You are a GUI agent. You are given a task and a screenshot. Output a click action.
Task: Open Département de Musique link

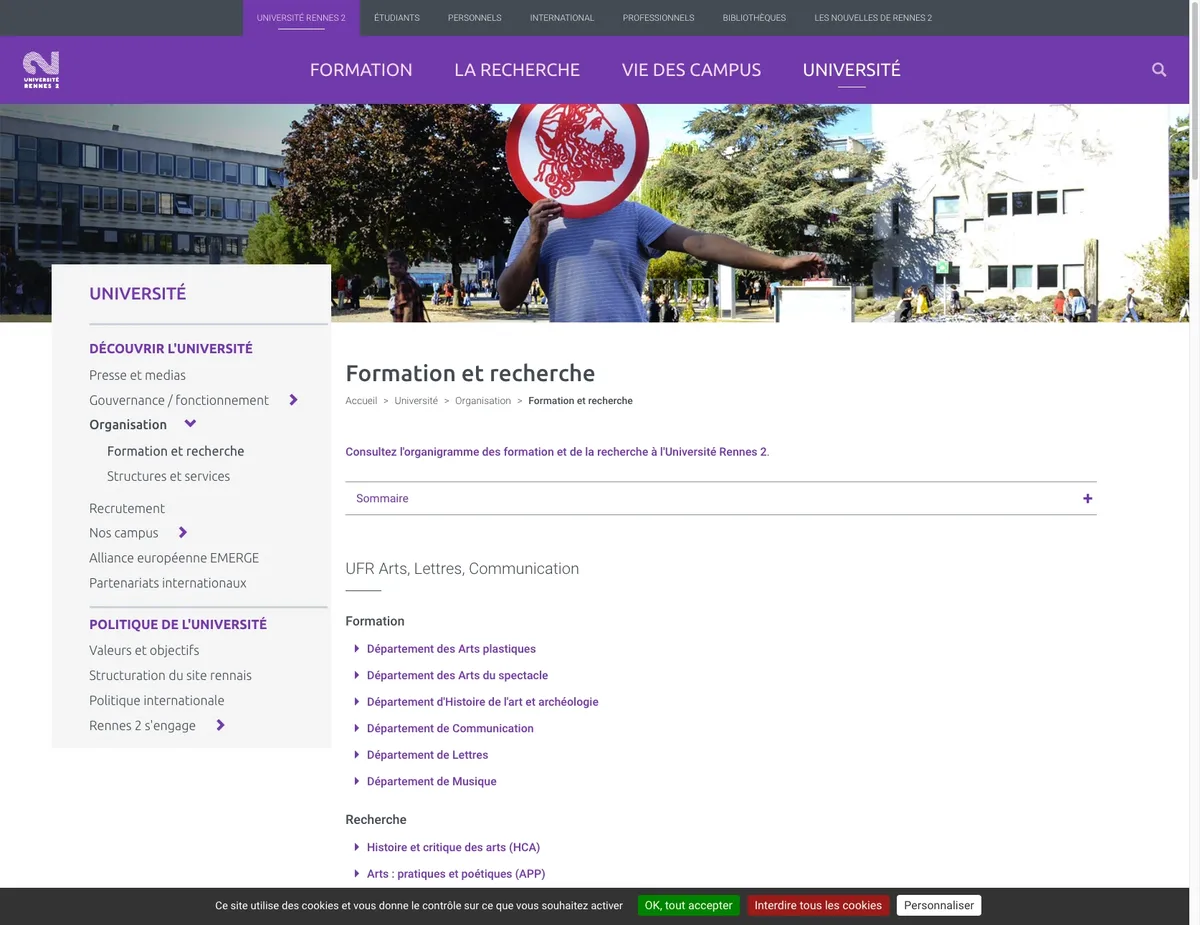click(x=431, y=781)
